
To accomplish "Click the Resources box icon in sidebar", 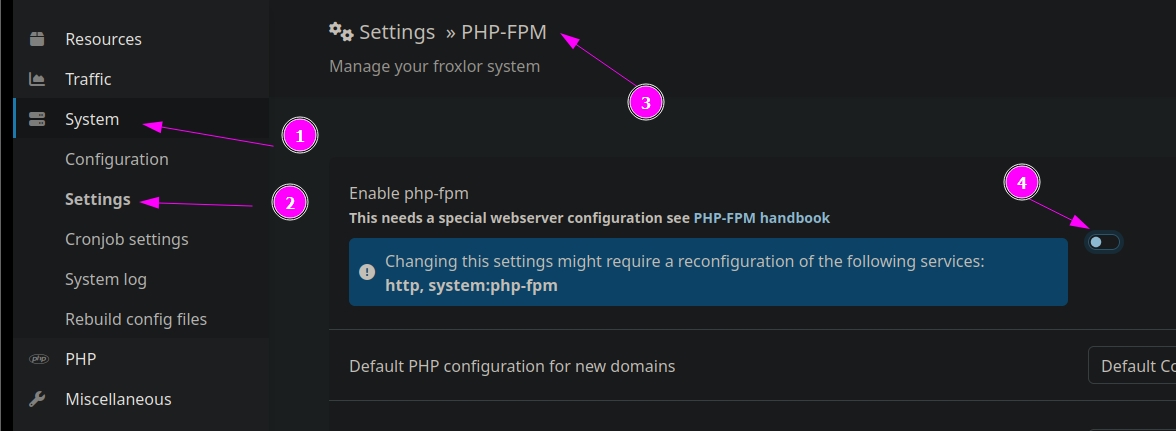I will [x=37, y=39].
